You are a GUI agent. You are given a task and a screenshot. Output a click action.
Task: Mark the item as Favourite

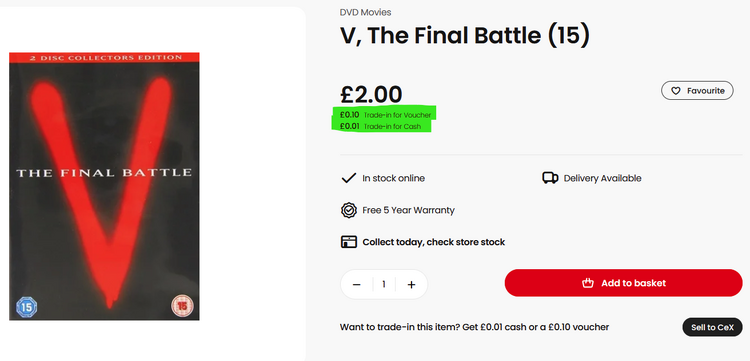click(697, 91)
